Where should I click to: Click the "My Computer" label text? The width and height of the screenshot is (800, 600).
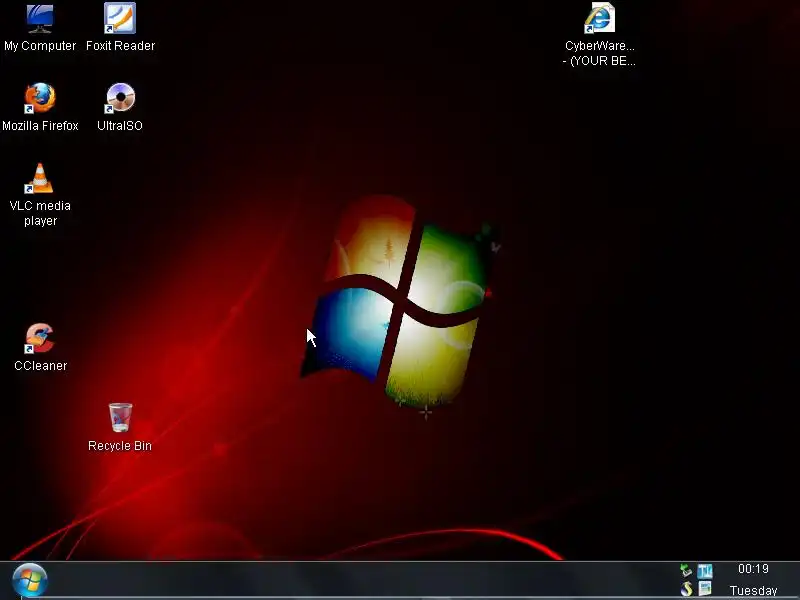point(40,46)
